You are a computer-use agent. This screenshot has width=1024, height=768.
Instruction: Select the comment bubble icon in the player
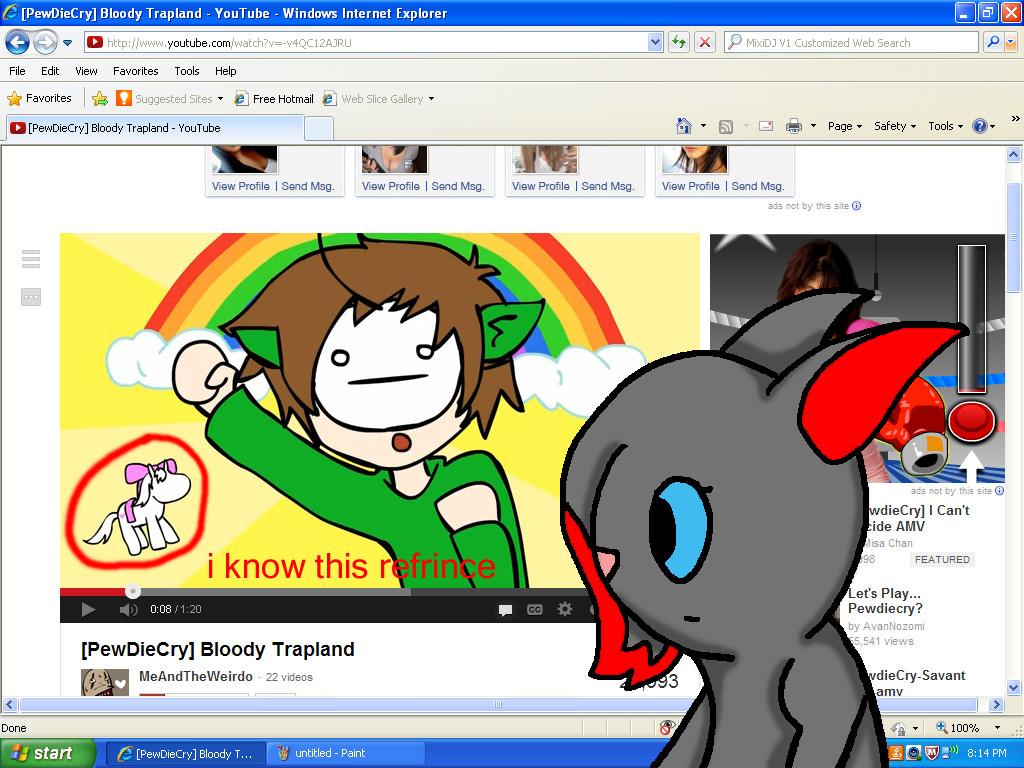tap(506, 609)
